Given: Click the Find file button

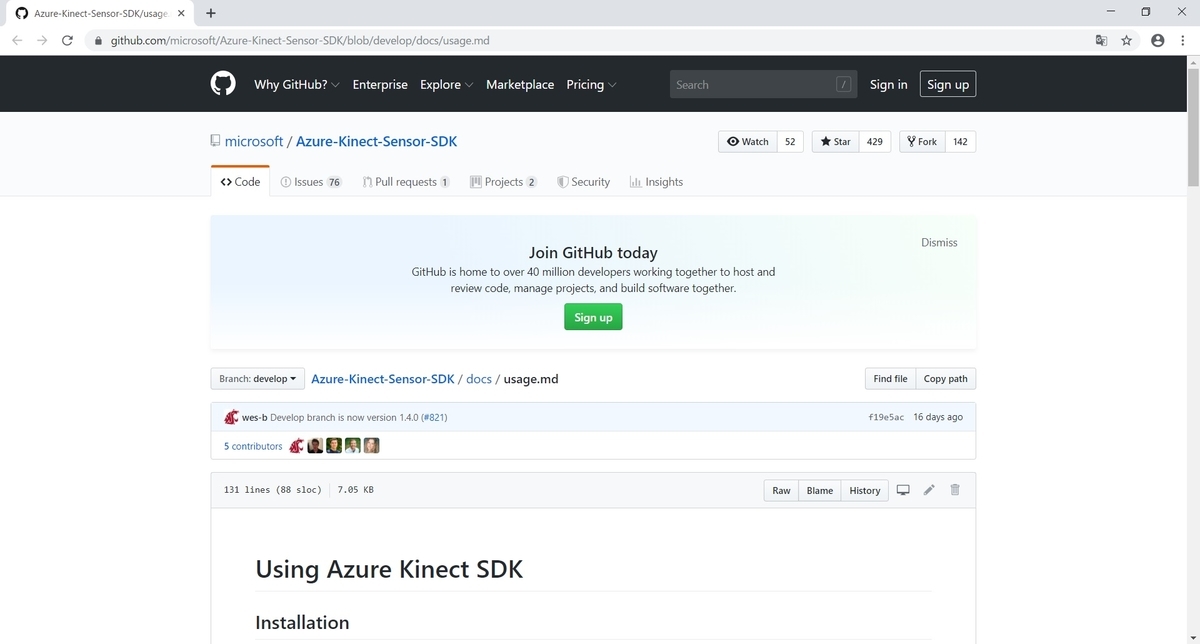Looking at the screenshot, I should (x=890, y=379).
